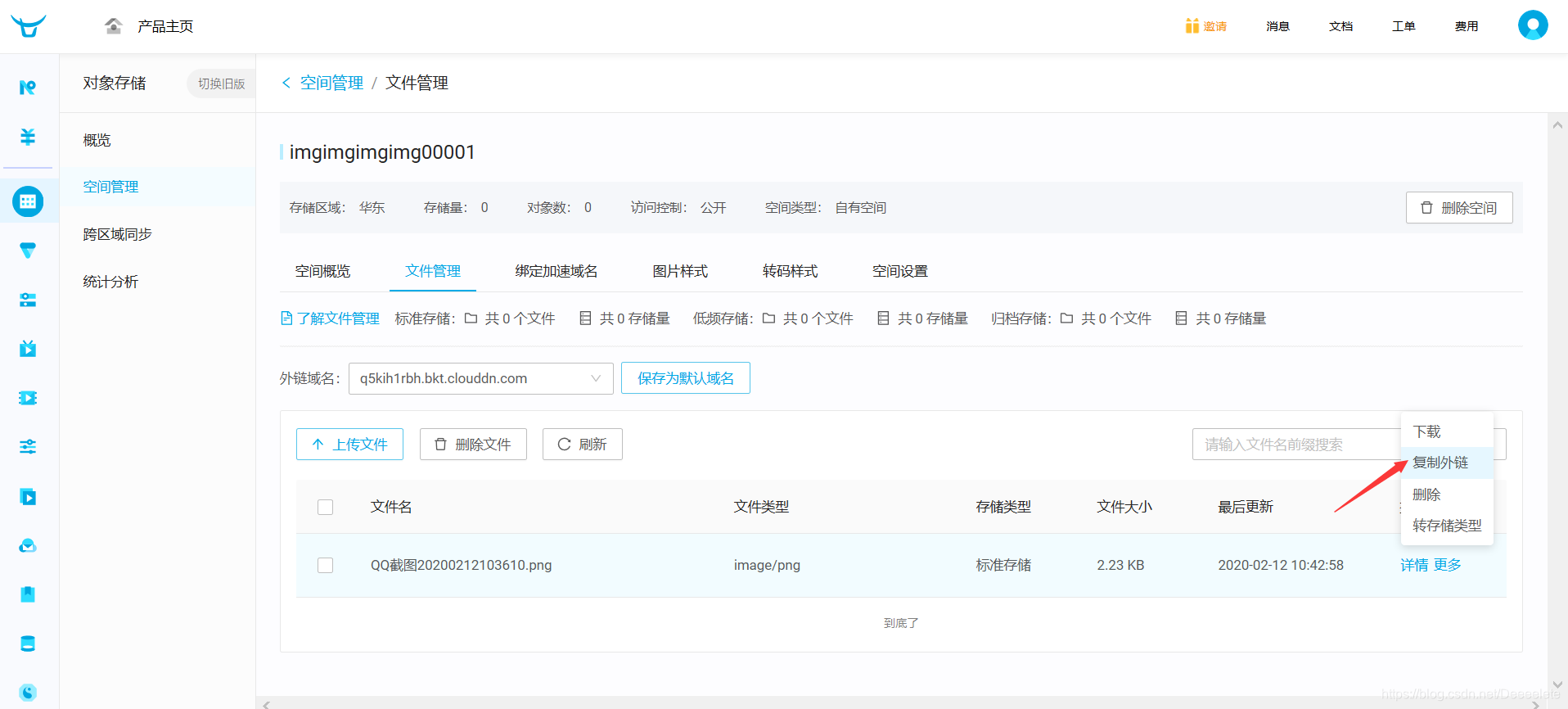Select the cloud mail sidebar icon
Screen dimensions: 1568x709
[28, 545]
